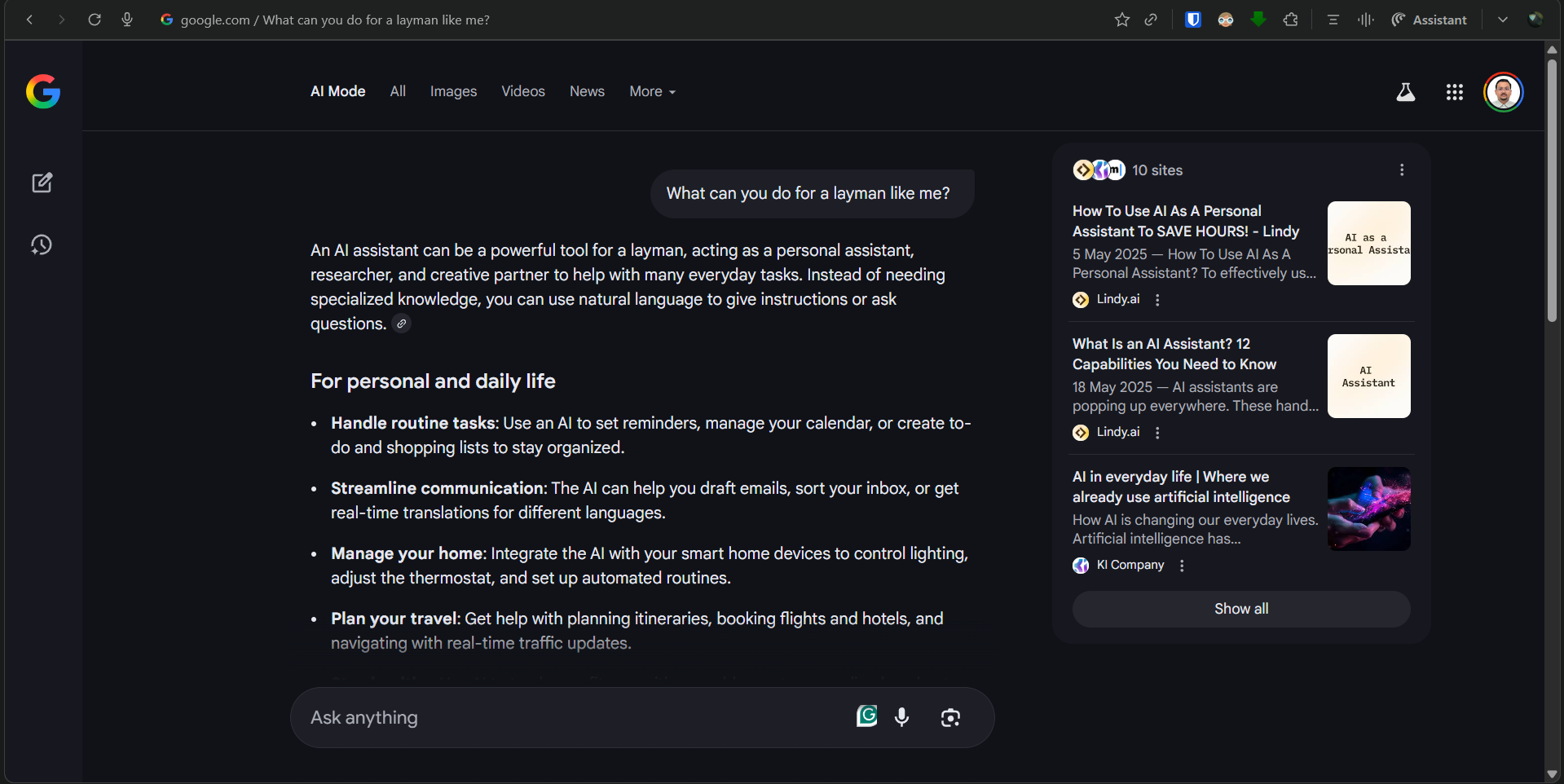
Task: Open the browser extensions puzzle icon
Action: pyautogui.click(x=1290, y=20)
